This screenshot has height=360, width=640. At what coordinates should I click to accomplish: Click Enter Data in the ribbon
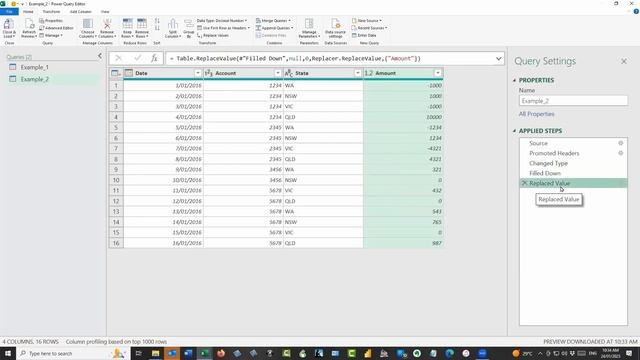coord(364,36)
